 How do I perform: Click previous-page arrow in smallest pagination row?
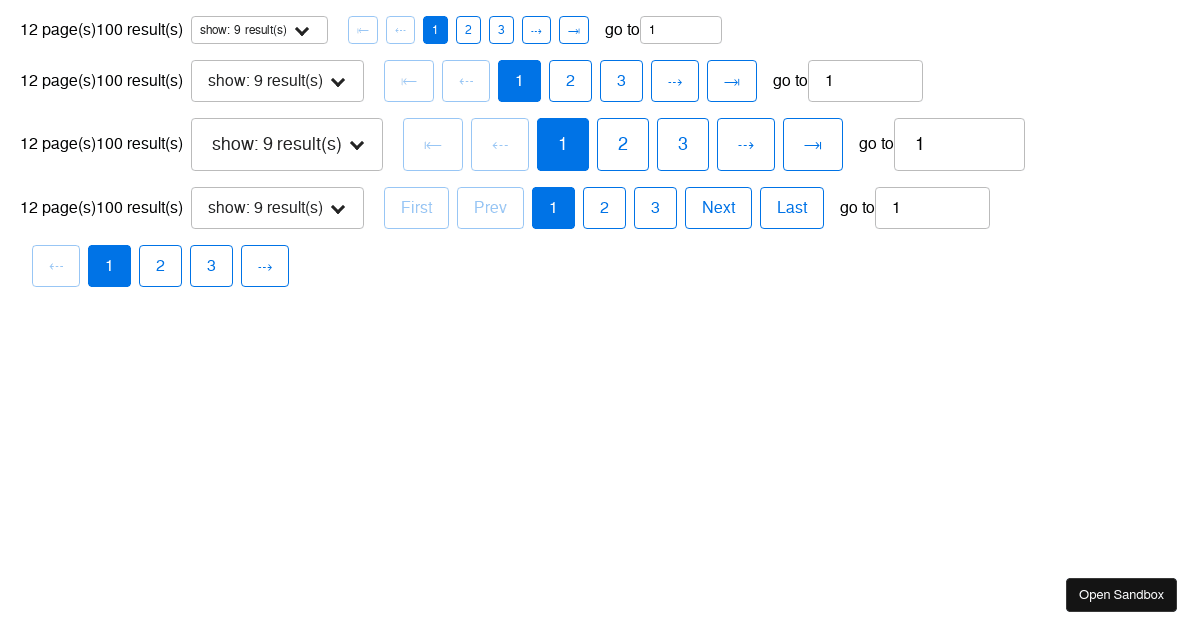point(400,30)
